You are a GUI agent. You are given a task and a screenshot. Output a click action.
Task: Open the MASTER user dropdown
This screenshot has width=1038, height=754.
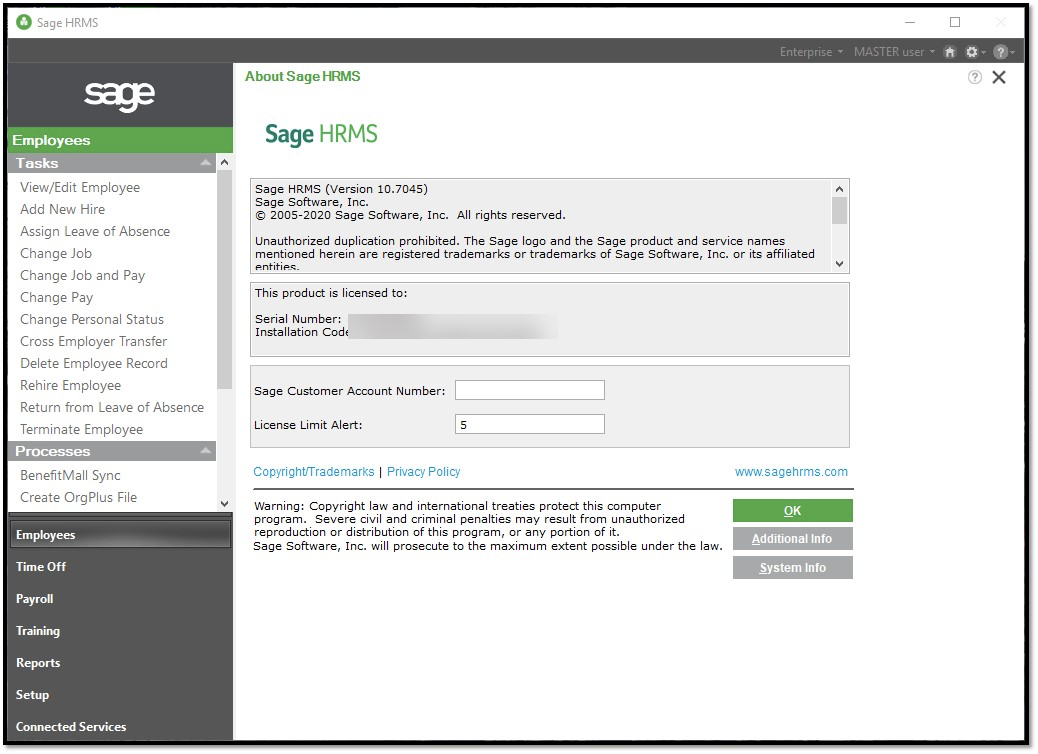click(x=894, y=52)
